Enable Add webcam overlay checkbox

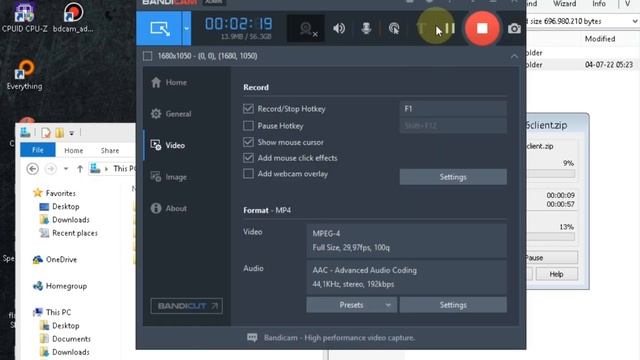click(248, 174)
